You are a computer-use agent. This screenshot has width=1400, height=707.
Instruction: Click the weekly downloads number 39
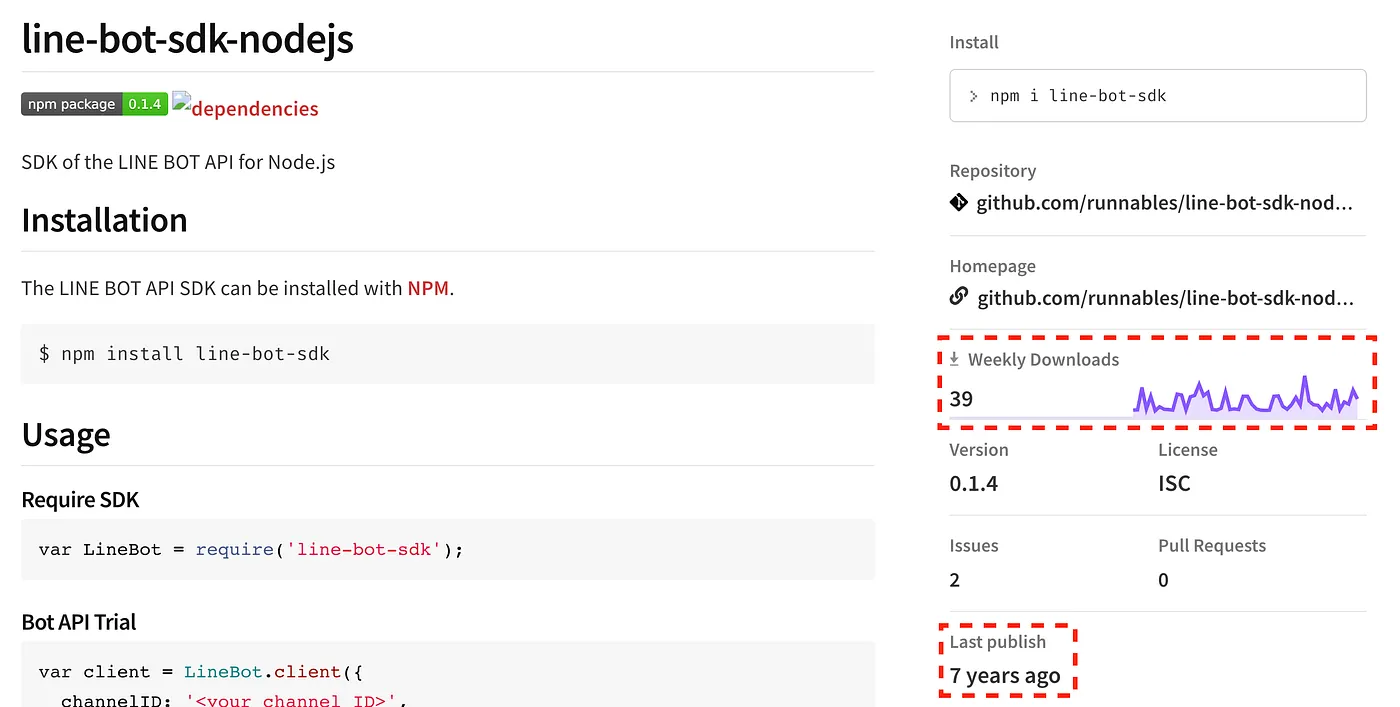click(x=961, y=399)
